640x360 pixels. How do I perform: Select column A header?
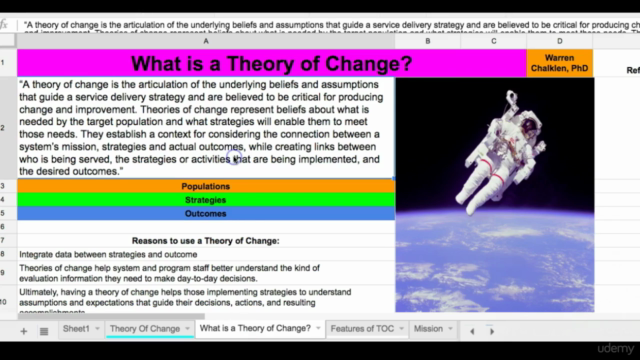pos(206,41)
